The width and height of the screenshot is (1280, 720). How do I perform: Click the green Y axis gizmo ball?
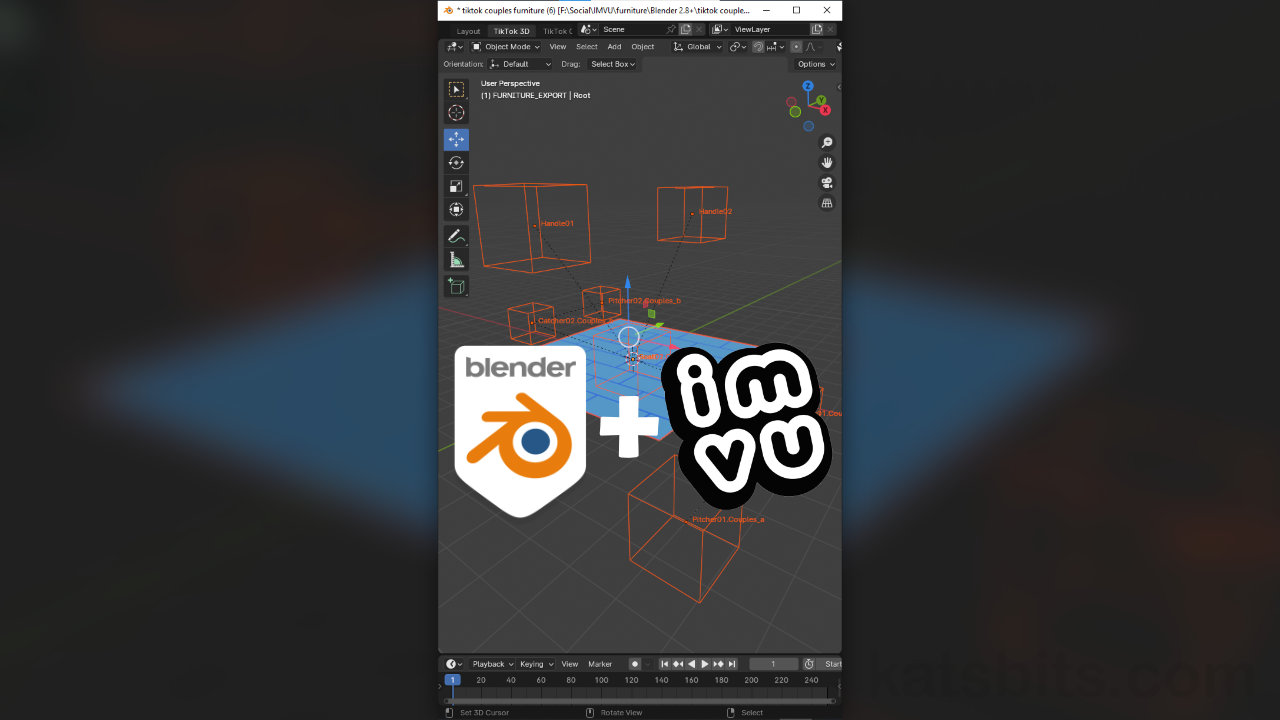[820, 100]
